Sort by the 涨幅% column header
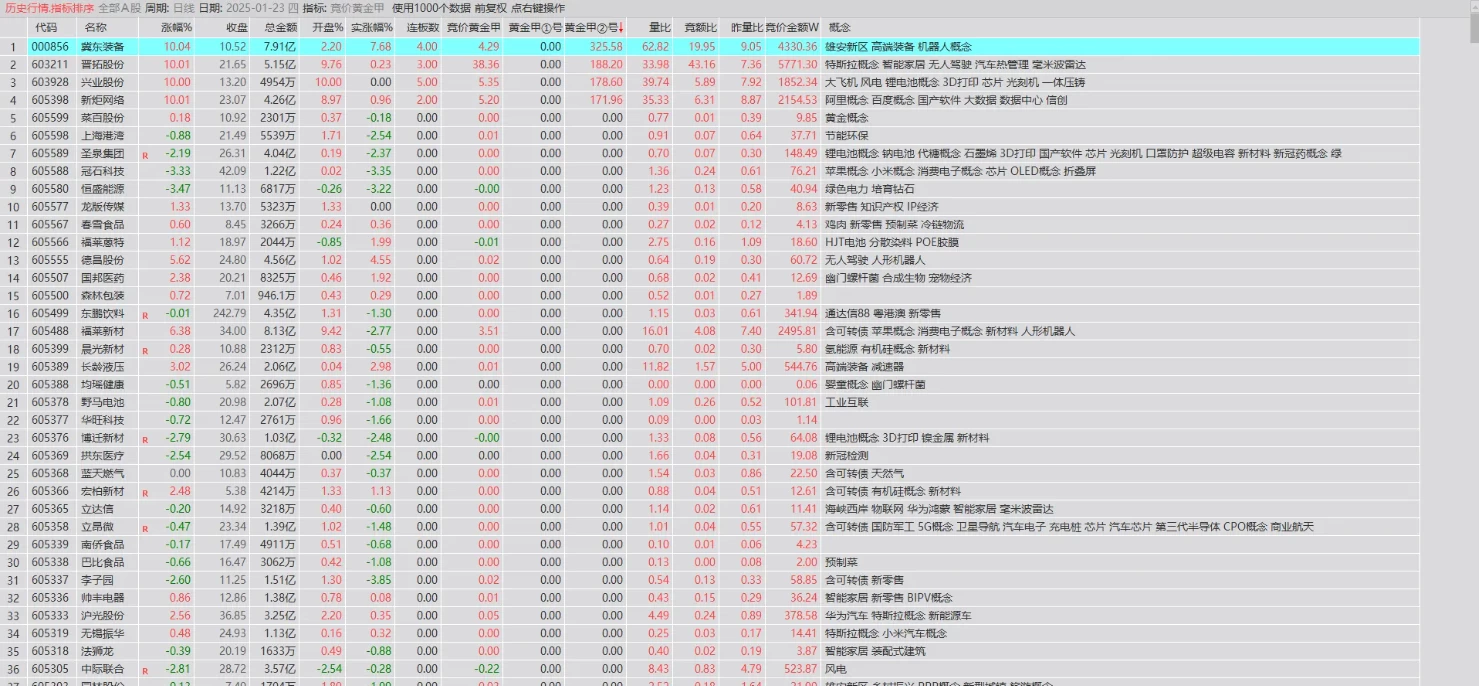 click(177, 27)
